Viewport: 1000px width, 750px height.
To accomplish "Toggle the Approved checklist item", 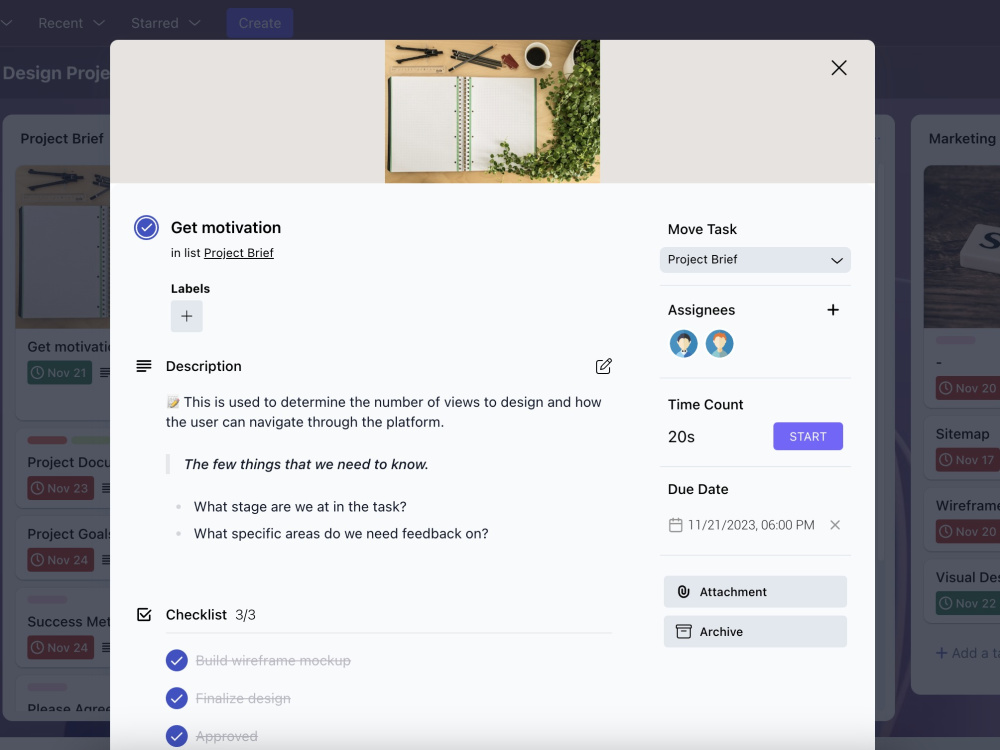I will [x=177, y=735].
